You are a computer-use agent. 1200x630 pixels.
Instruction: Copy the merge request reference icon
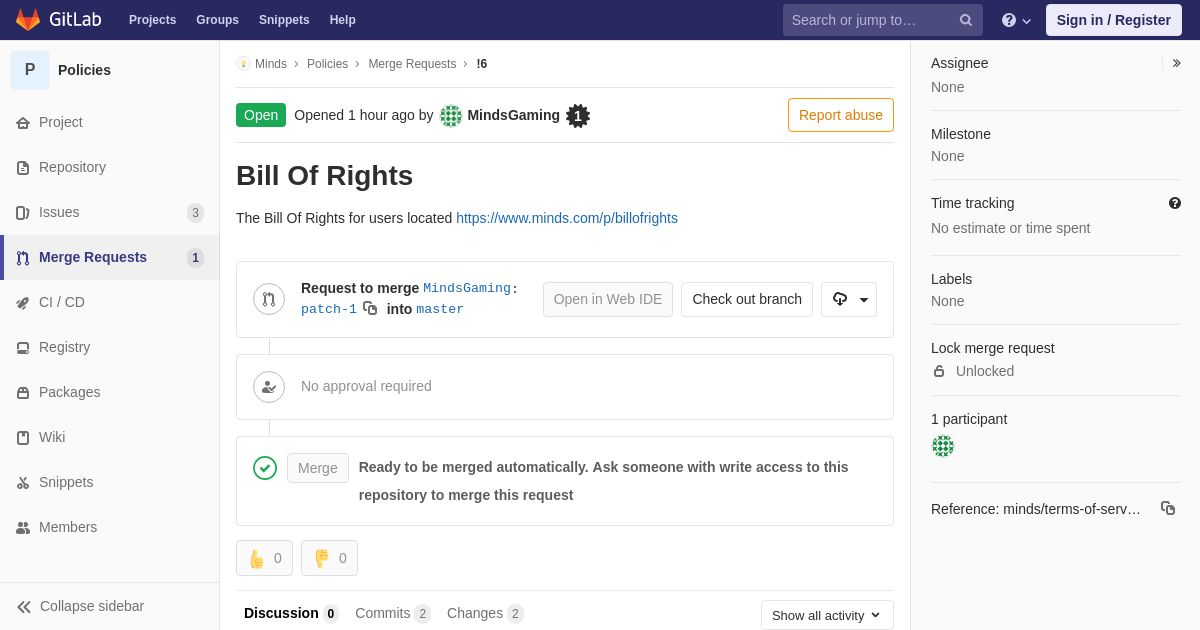(1168, 508)
